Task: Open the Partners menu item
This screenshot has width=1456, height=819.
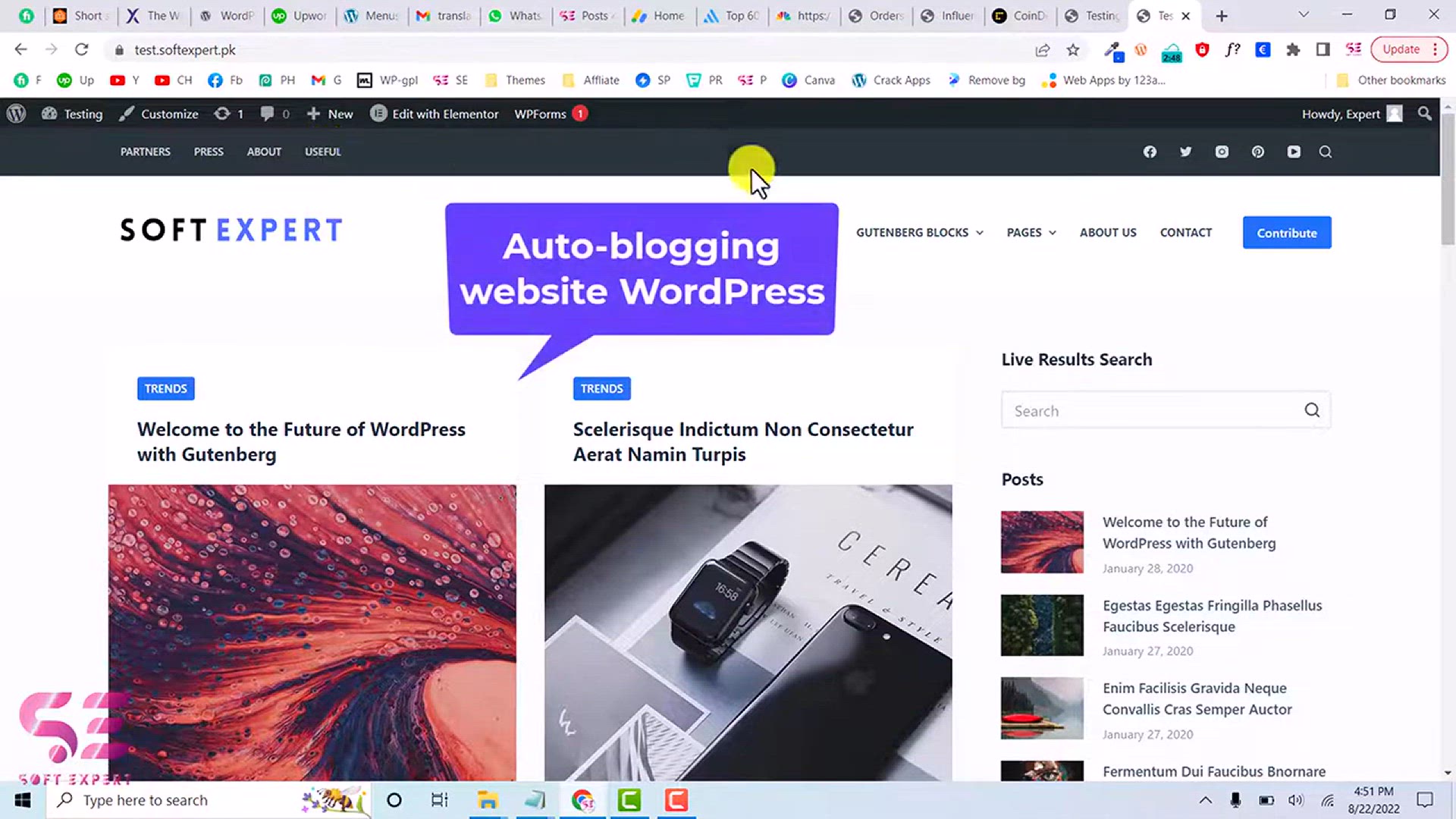Action: [146, 152]
